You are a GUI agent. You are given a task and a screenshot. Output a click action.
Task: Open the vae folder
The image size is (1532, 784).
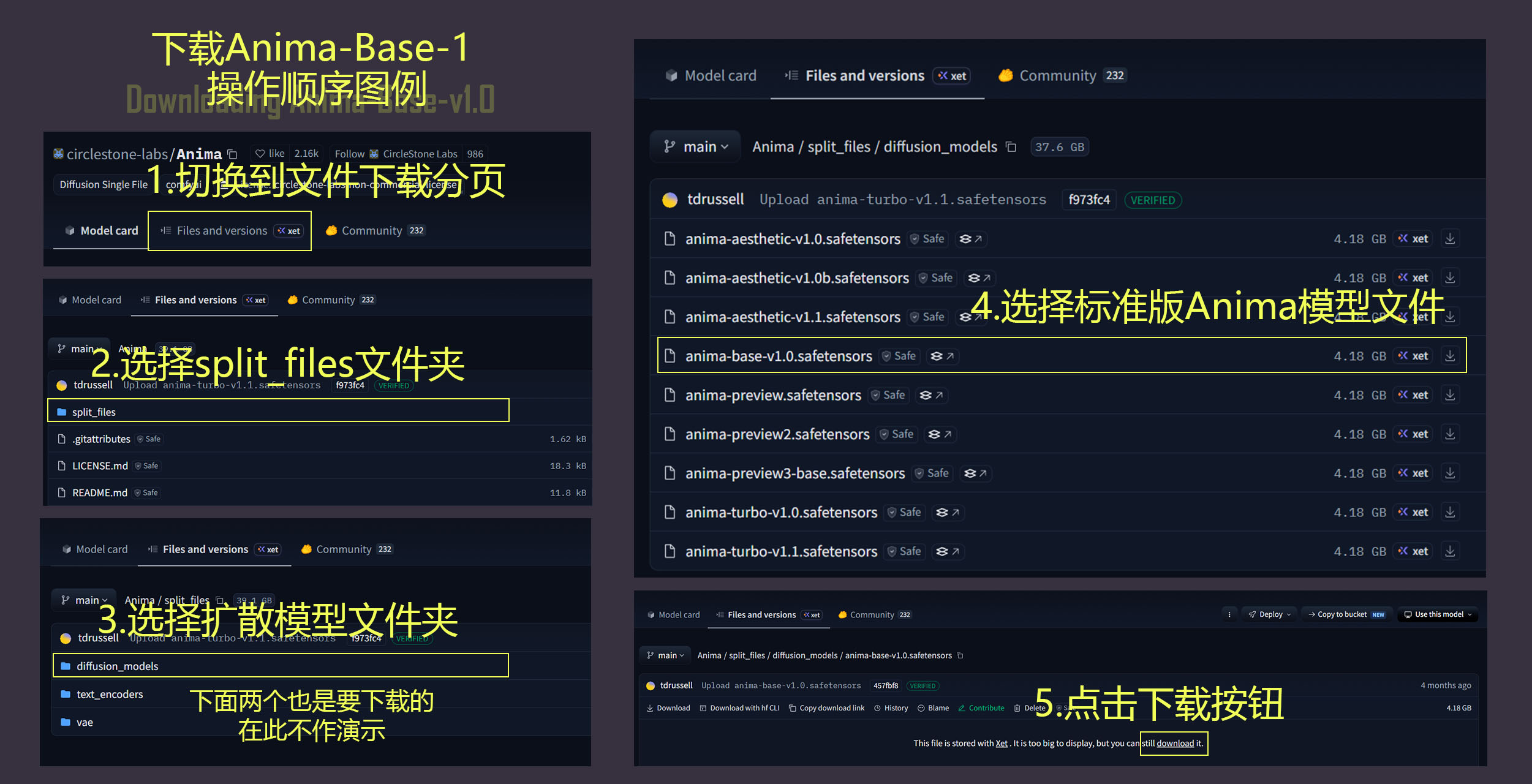85,723
